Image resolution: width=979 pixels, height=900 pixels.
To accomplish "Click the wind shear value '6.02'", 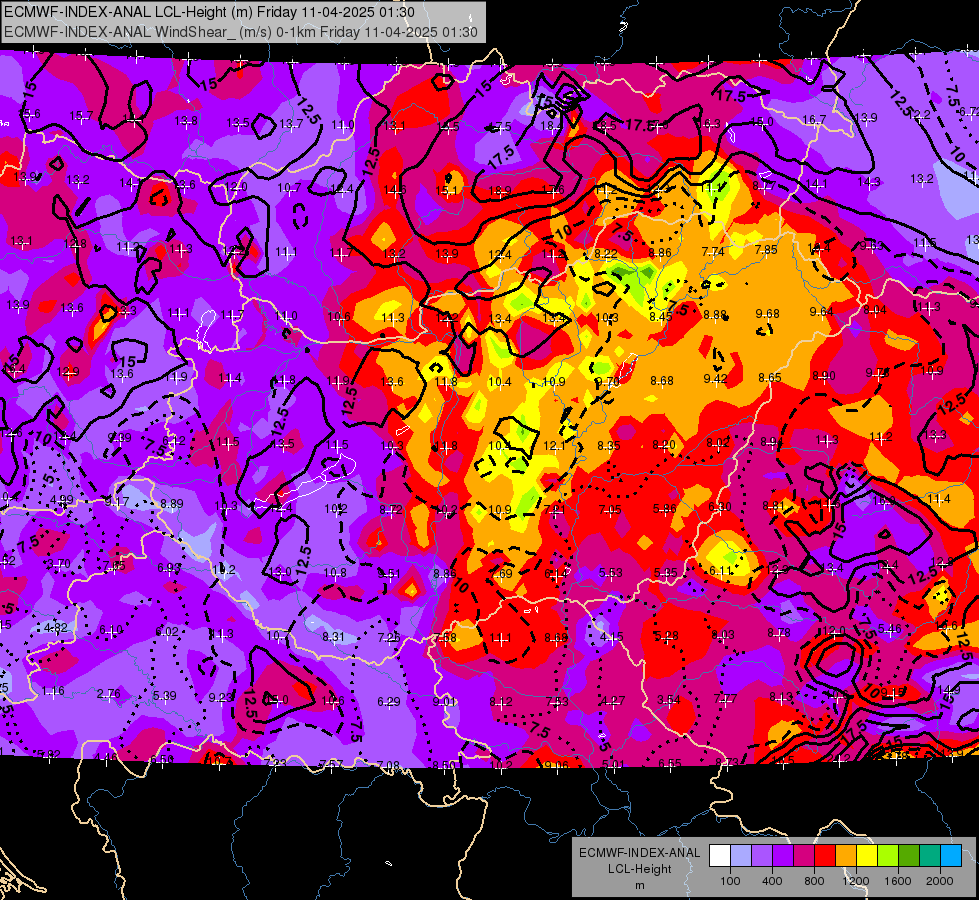I will tap(167, 631).
